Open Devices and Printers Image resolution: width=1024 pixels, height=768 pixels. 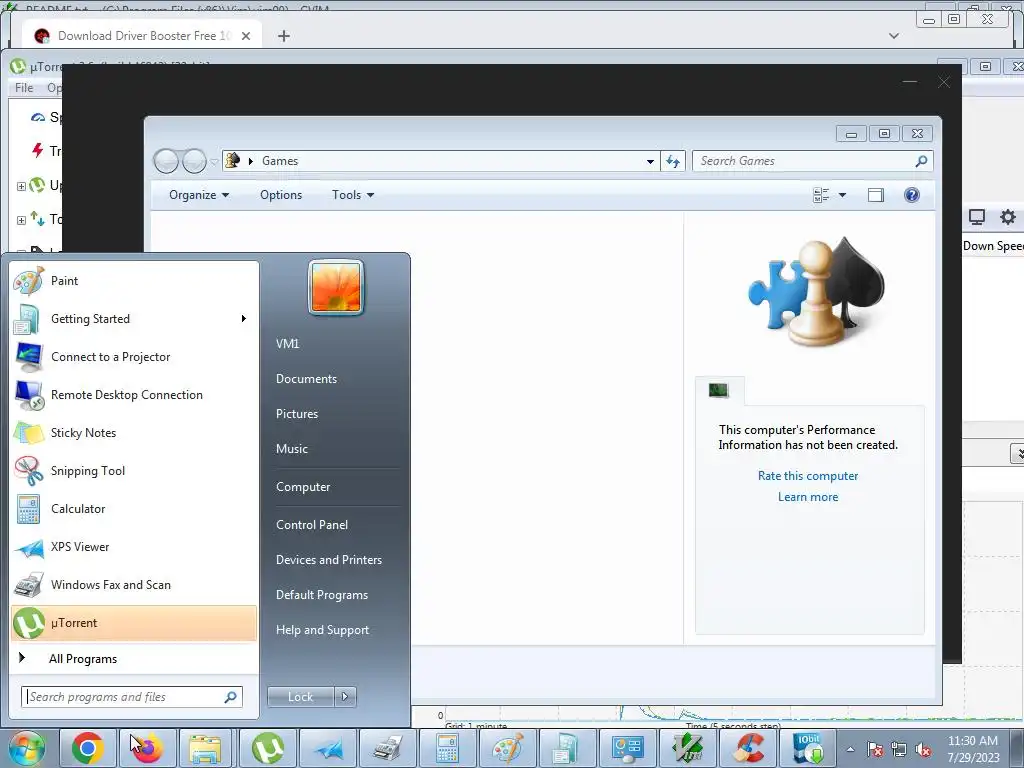point(328,560)
